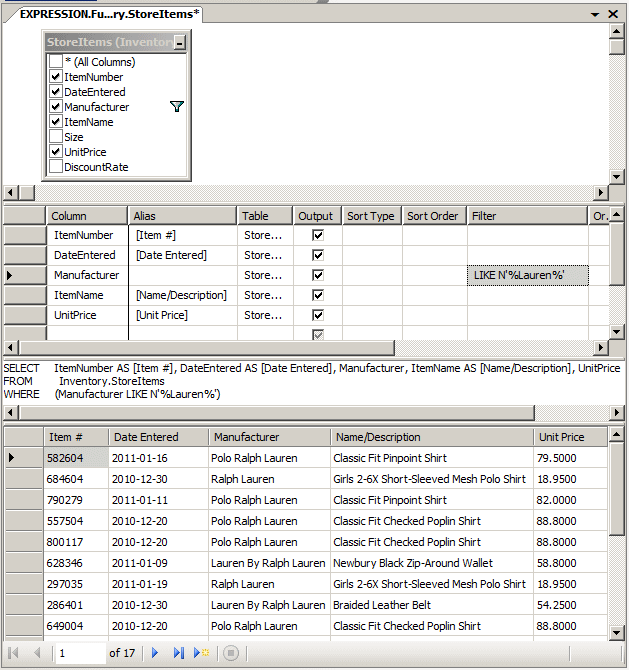Click the Manufacturer filter funnel icon

[176, 106]
